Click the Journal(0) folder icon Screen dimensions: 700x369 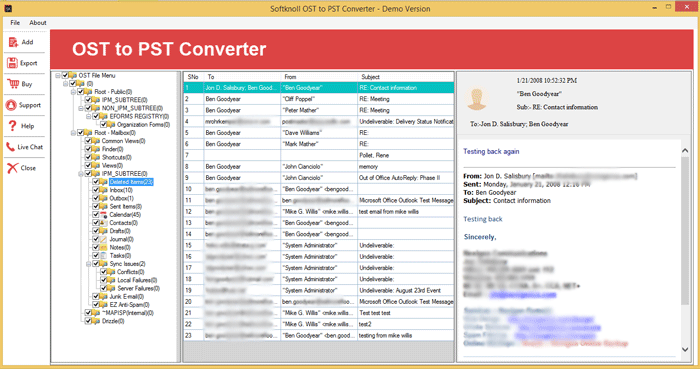click(104, 239)
